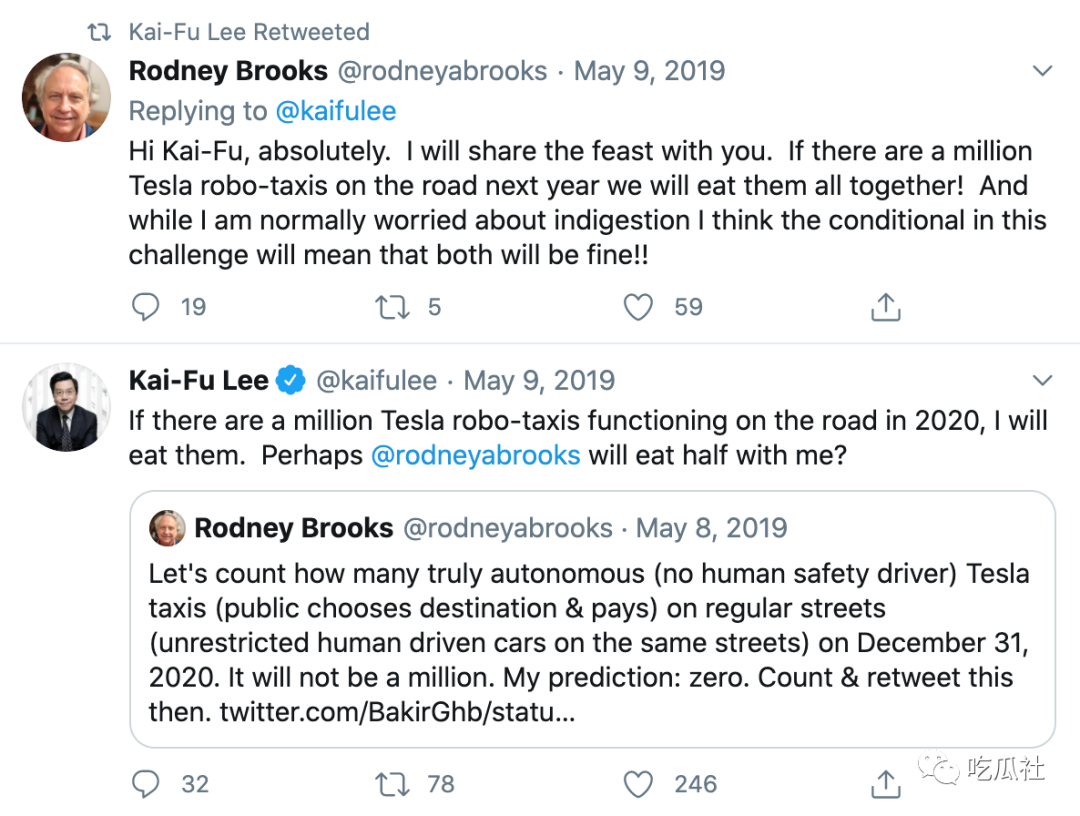Image resolution: width=1080 pixels, height=816 pixels.
Task: Open Kai-Fu Lee's profile avatar
Action: pos(66,406)
